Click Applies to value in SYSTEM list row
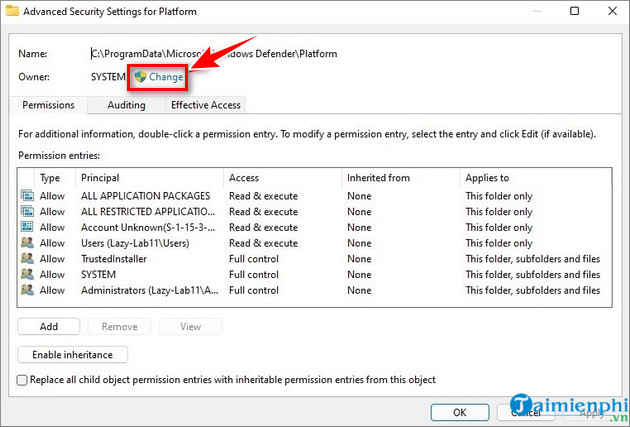Screen dimensions: 630x427 click(x=533, y=274)
